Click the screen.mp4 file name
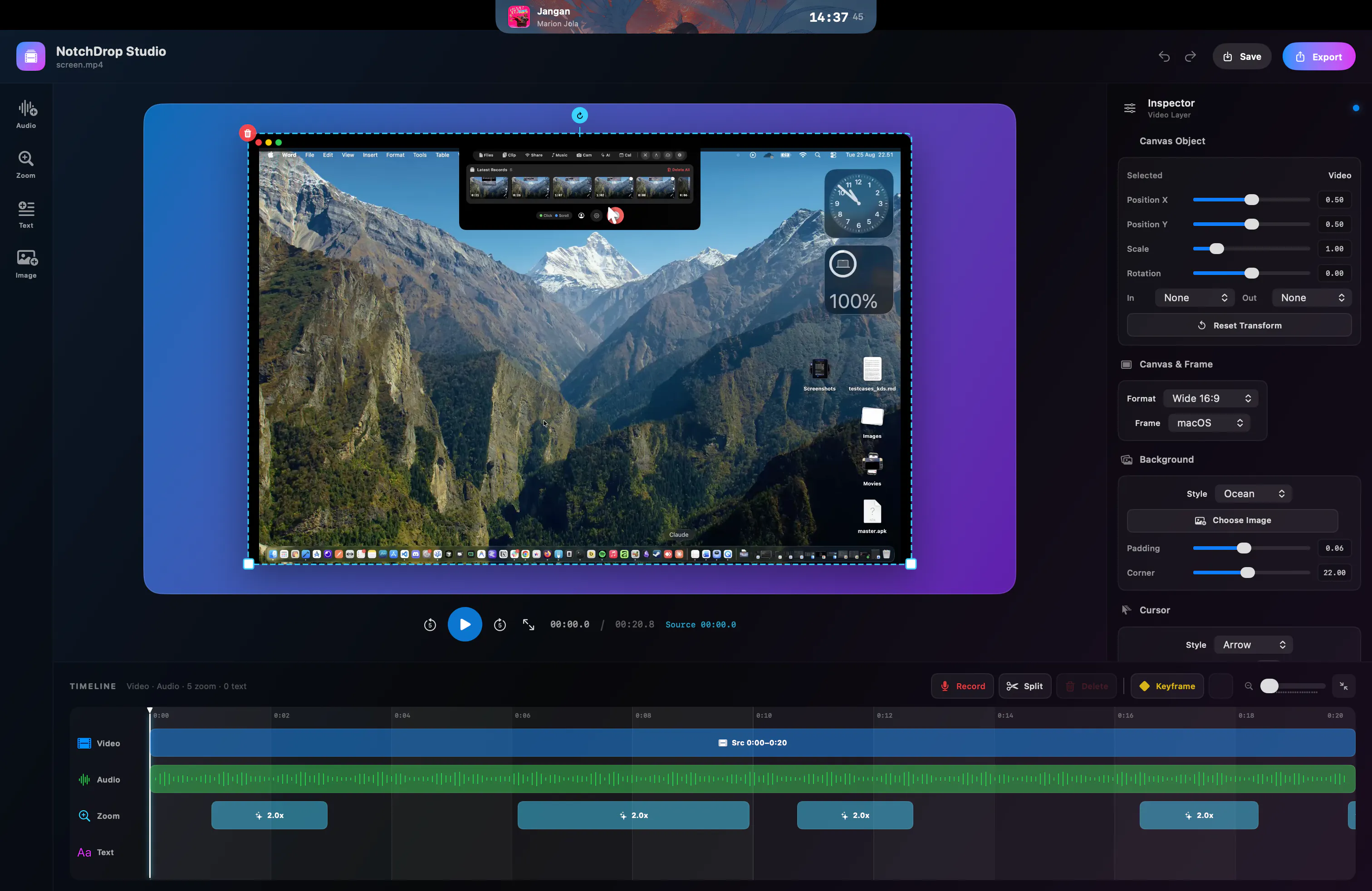 pos(79,64)
